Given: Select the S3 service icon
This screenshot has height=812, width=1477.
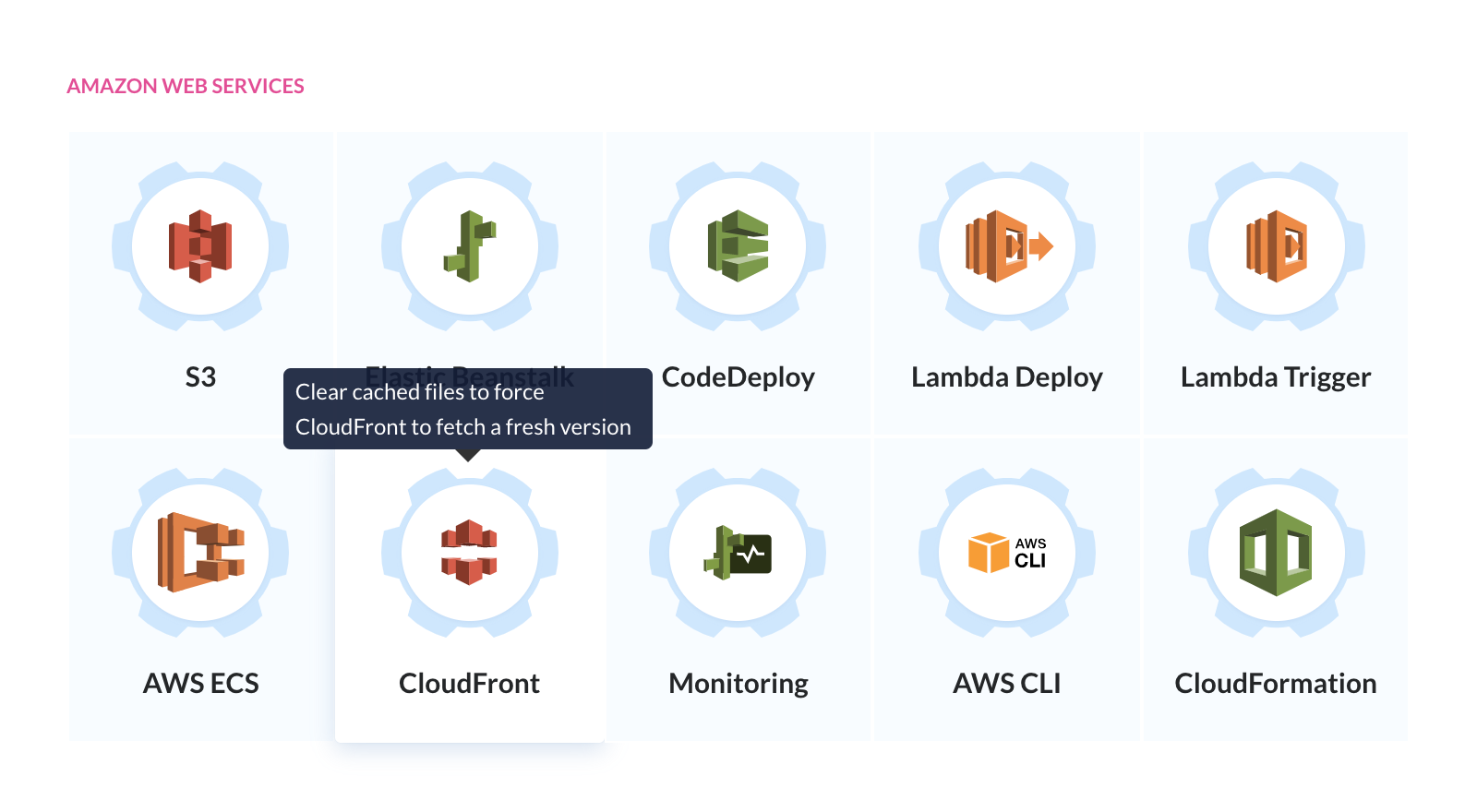Looking at the screenshot, I should (x=200, y=246).
